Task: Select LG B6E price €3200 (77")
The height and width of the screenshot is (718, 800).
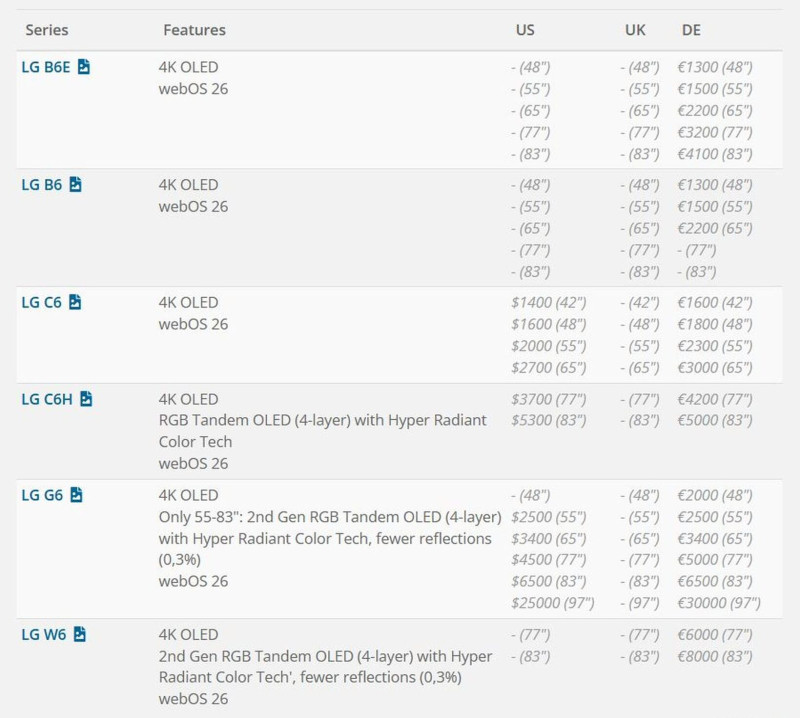Action: pyautogui.click(x=715, y=132)
